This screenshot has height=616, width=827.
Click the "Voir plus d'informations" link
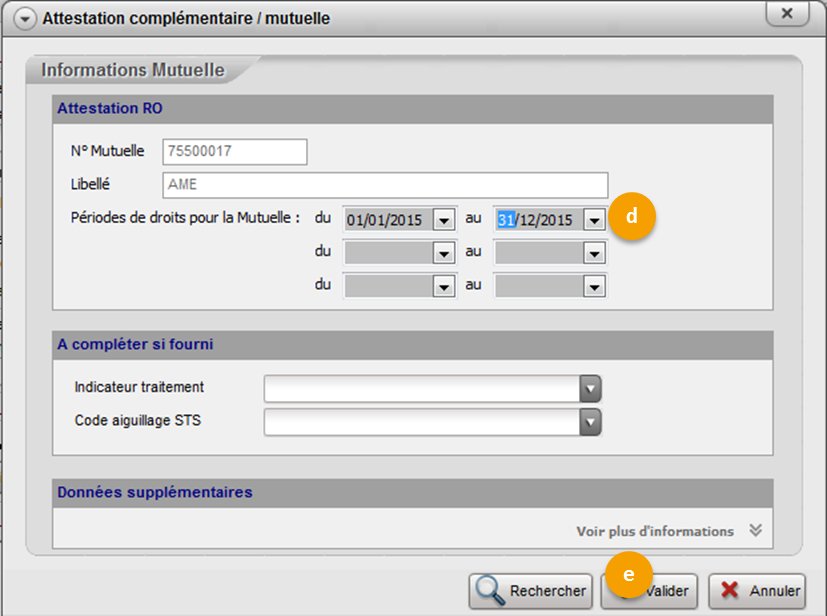pyautogui.click(x=655, y=531)
